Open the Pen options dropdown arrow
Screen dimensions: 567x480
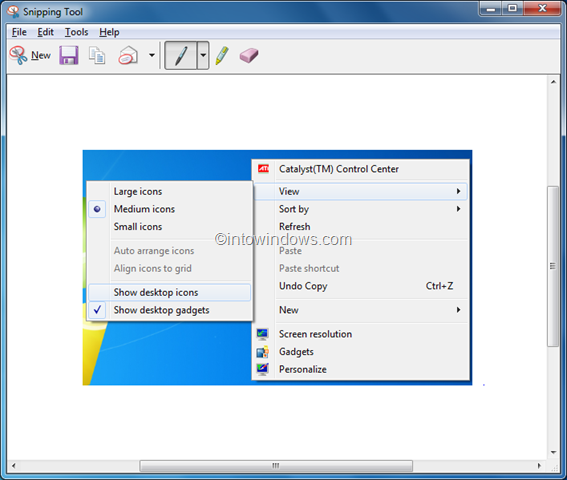tap(203, 55)
